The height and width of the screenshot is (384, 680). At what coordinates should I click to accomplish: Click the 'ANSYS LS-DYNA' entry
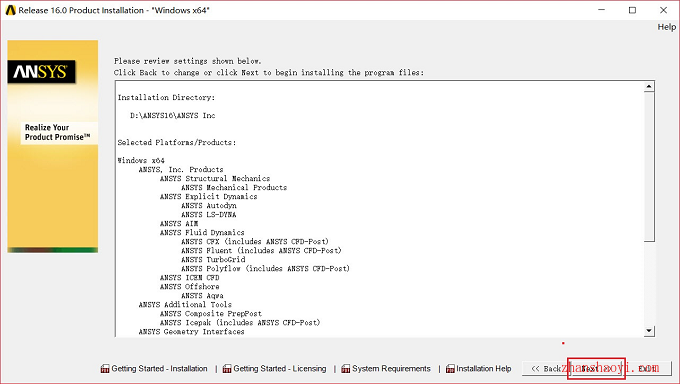point(209,215)
